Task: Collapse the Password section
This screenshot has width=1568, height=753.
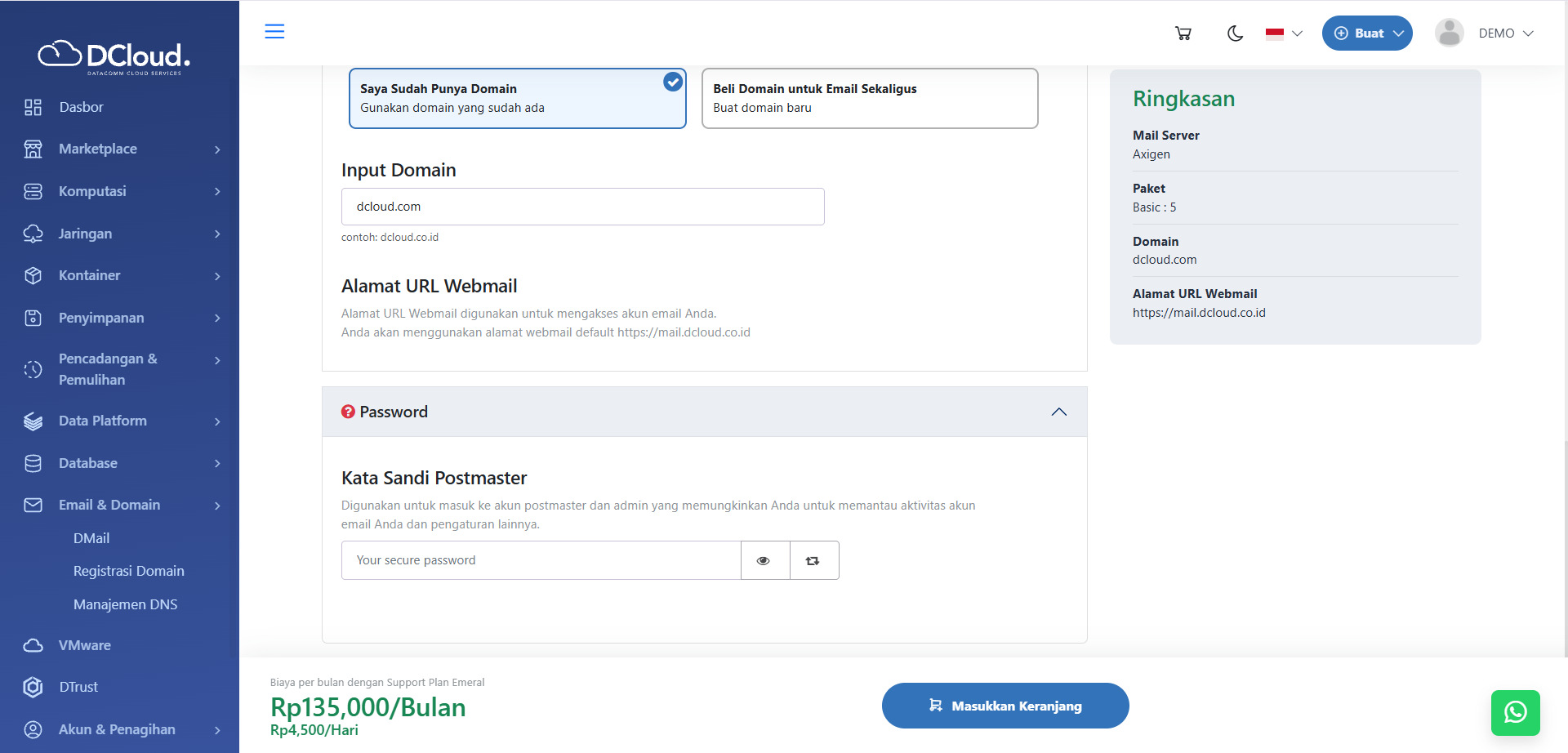Action: [1058, 412]
